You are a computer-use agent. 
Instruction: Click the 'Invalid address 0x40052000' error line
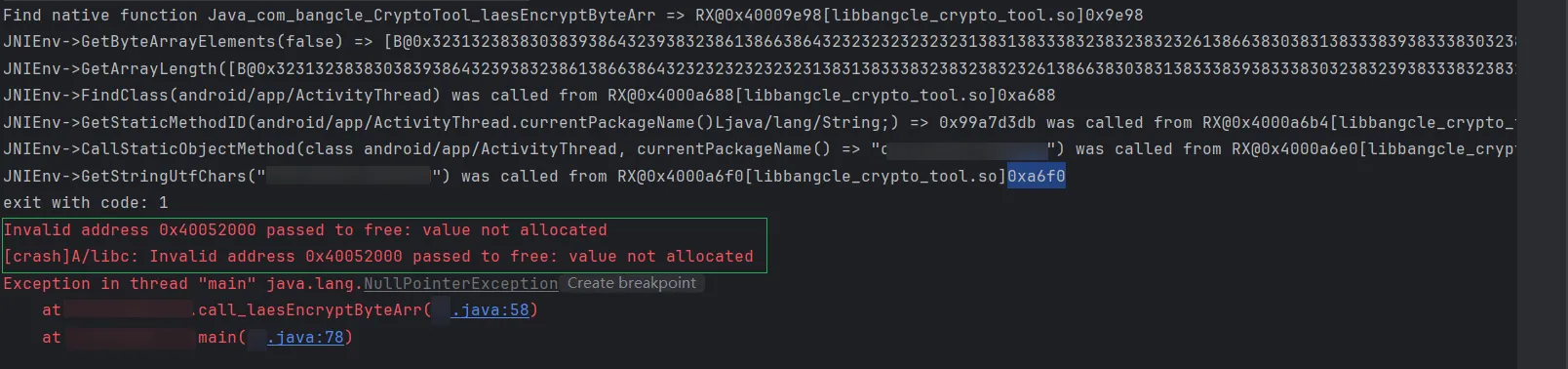click(x=305, y=230)
